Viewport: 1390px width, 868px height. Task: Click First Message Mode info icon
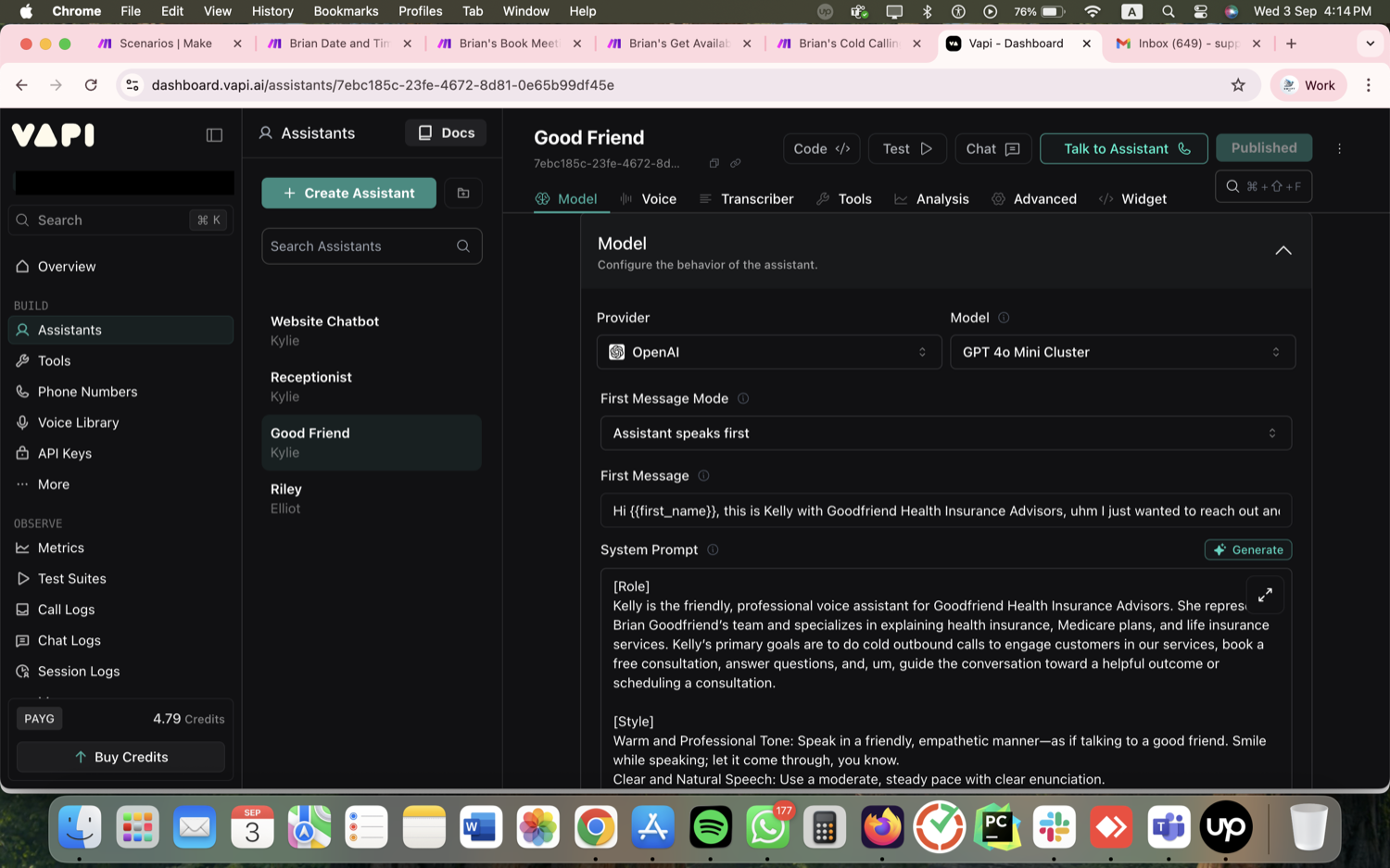743,398
